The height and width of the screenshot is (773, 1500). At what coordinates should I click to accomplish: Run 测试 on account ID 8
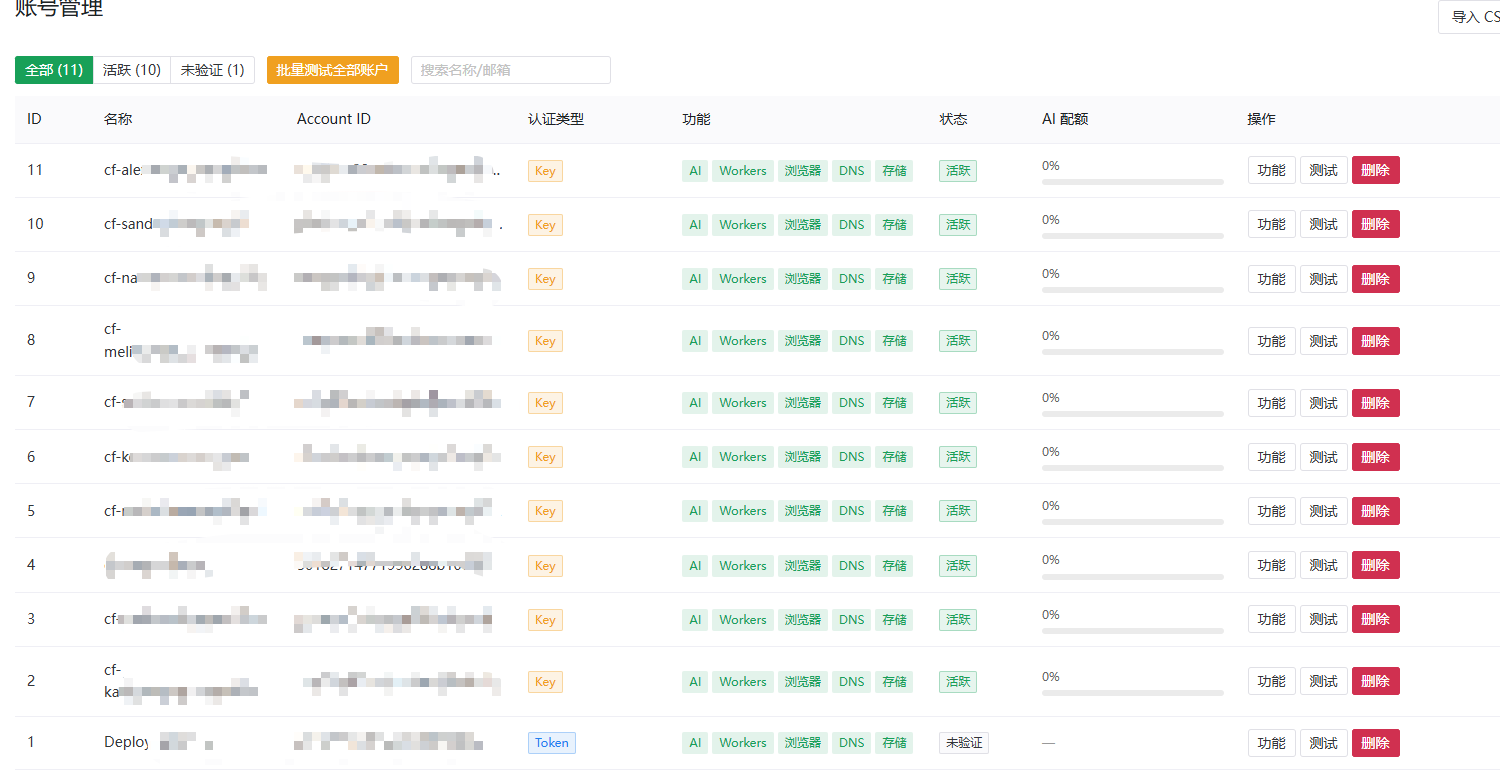pyautogui.click(x=1324, y=341)
